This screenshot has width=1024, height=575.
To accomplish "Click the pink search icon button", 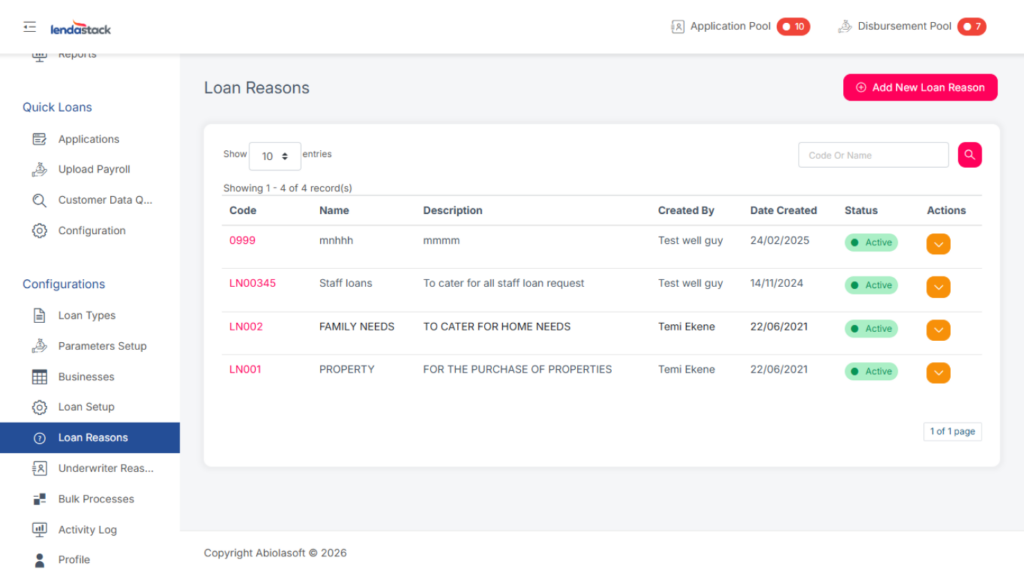I will tap(969, 155).
